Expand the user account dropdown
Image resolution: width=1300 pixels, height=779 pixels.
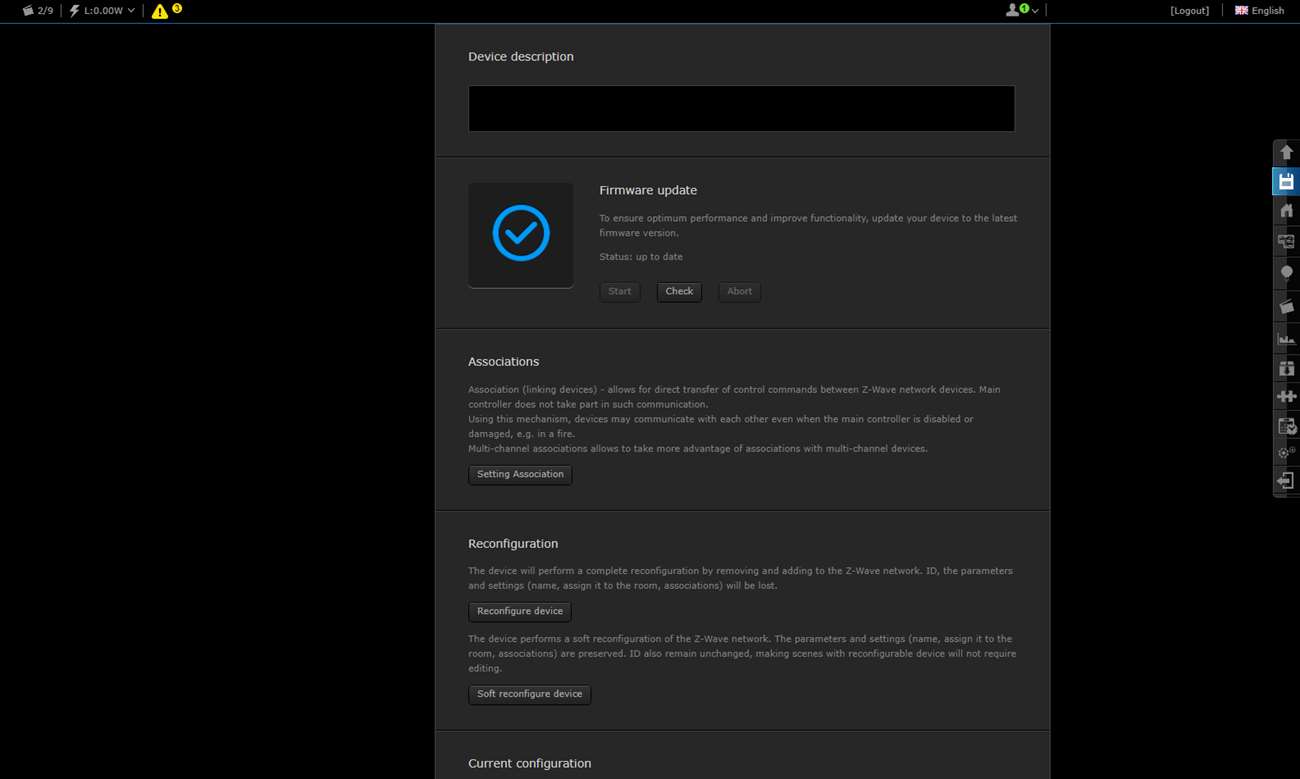point(1021,11)
